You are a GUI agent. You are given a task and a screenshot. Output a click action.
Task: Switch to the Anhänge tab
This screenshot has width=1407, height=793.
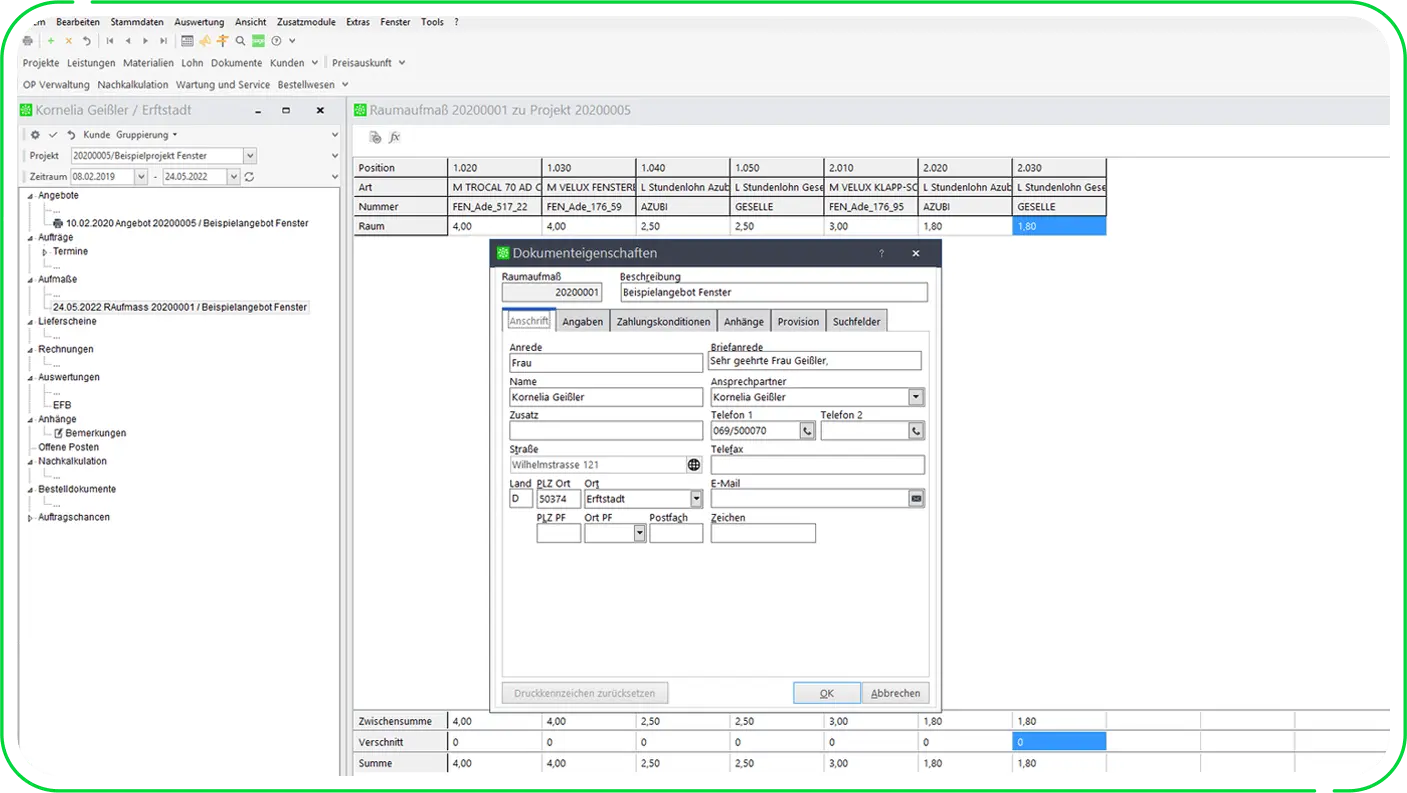point(744,321)
